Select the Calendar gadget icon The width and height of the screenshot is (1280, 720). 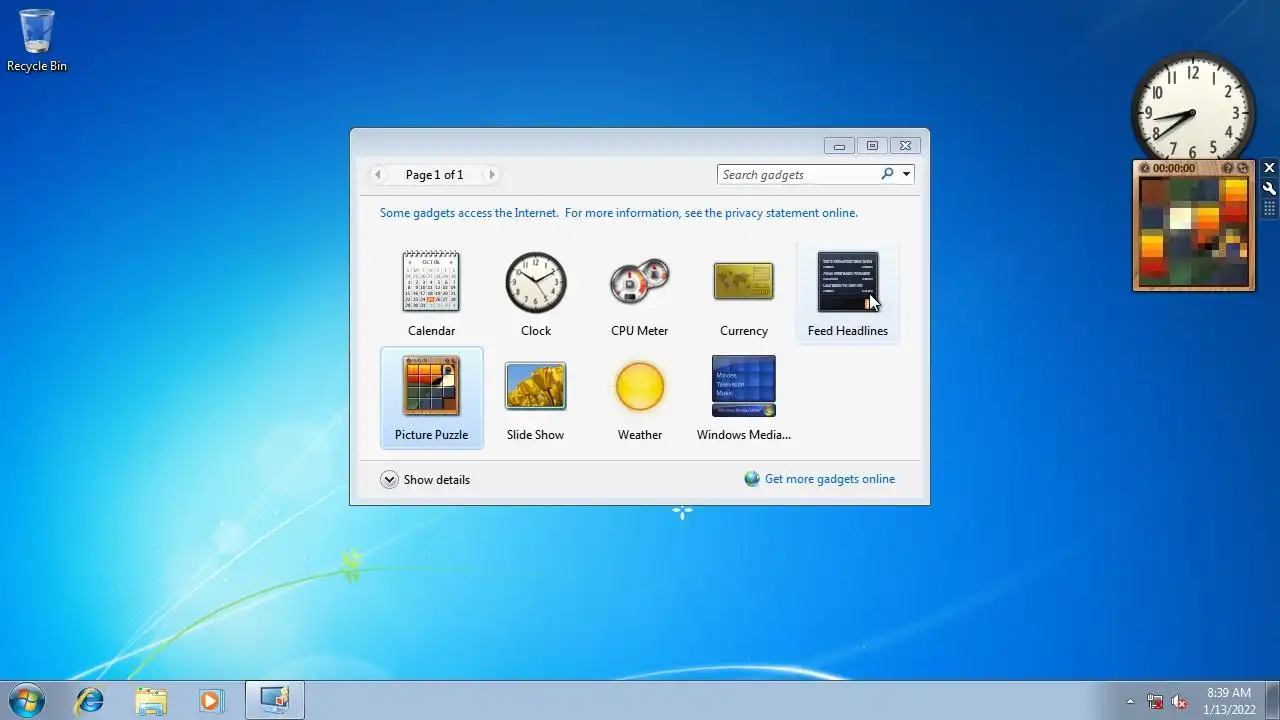tap(431, 282)
